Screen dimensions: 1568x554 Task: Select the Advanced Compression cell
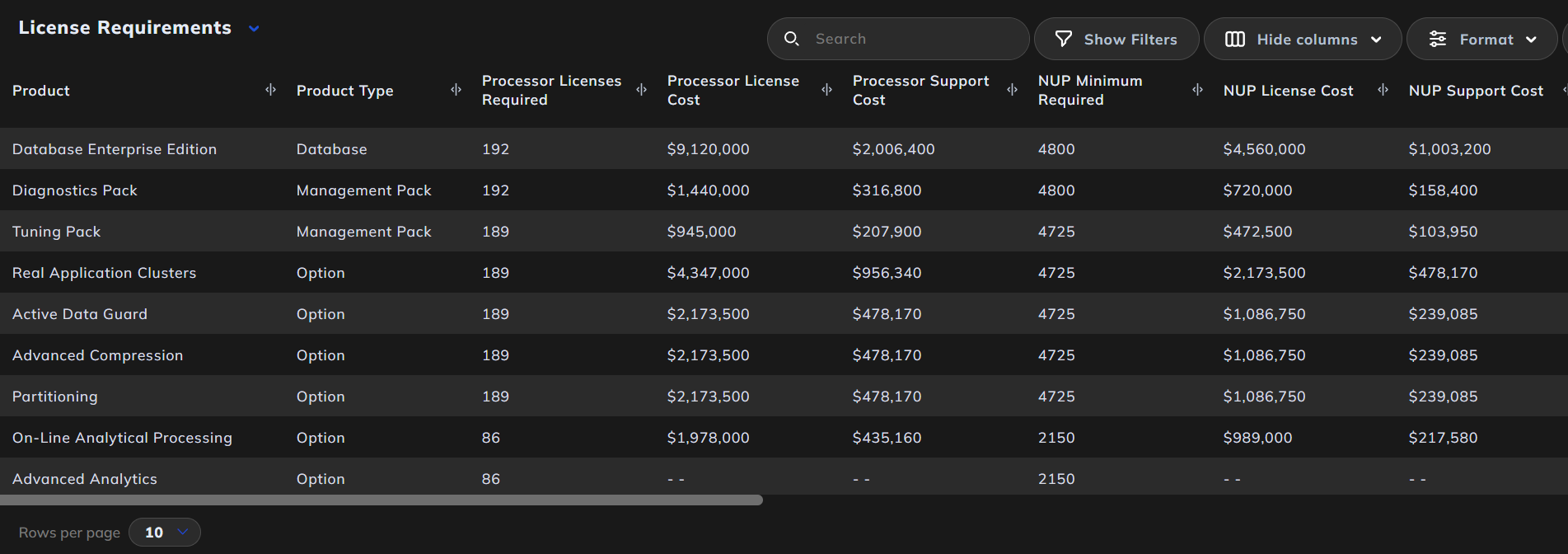[98, 355]
